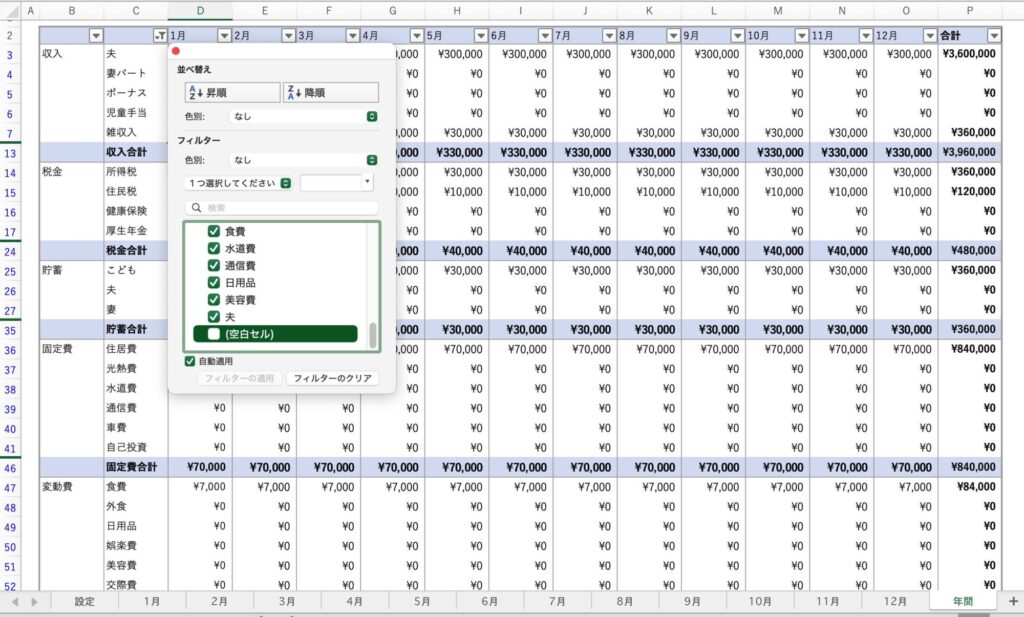Click the active filter icon on column C

point(159,35)
